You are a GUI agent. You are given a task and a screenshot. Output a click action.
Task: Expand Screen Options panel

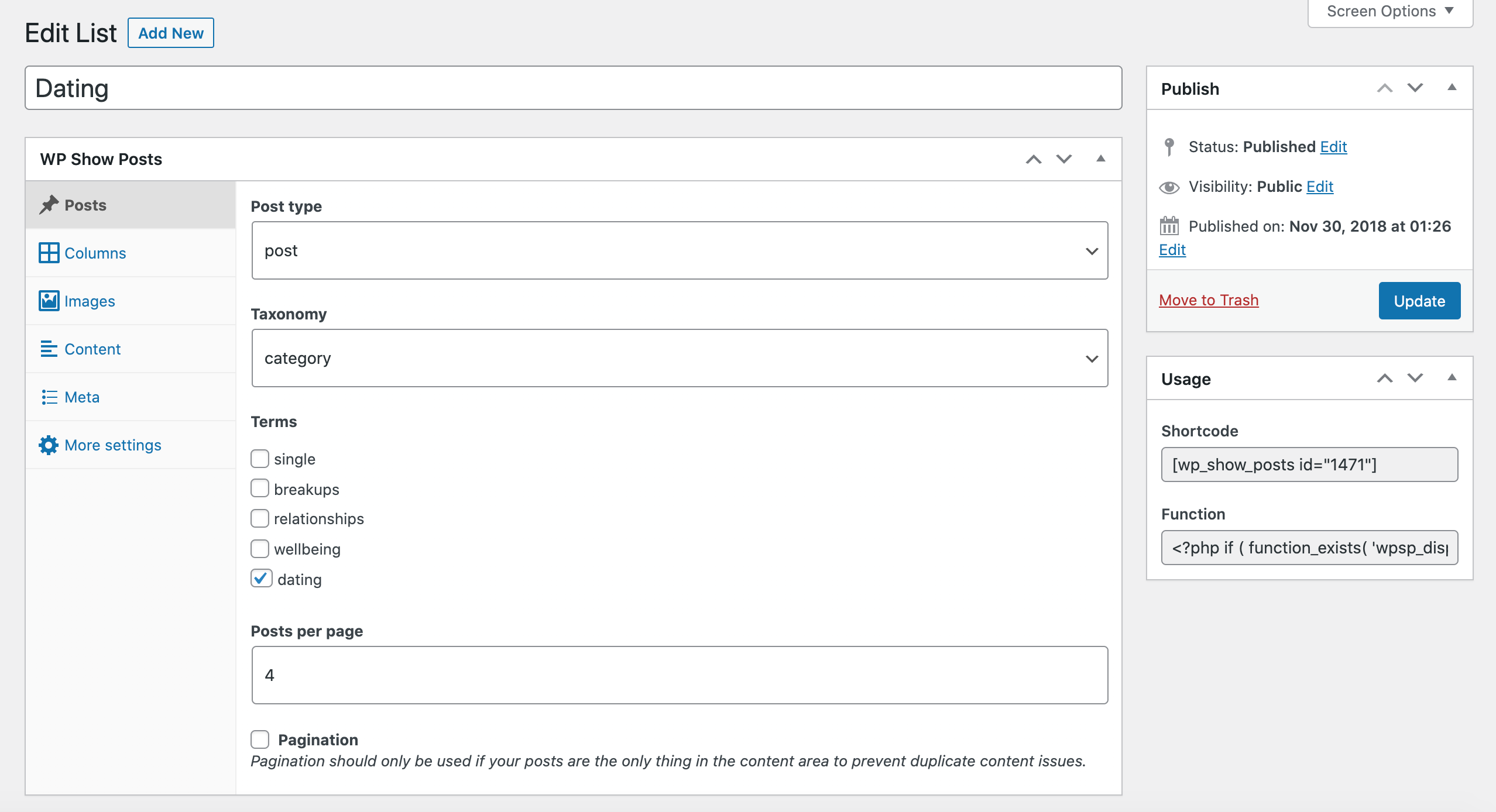coord(1389,11)
